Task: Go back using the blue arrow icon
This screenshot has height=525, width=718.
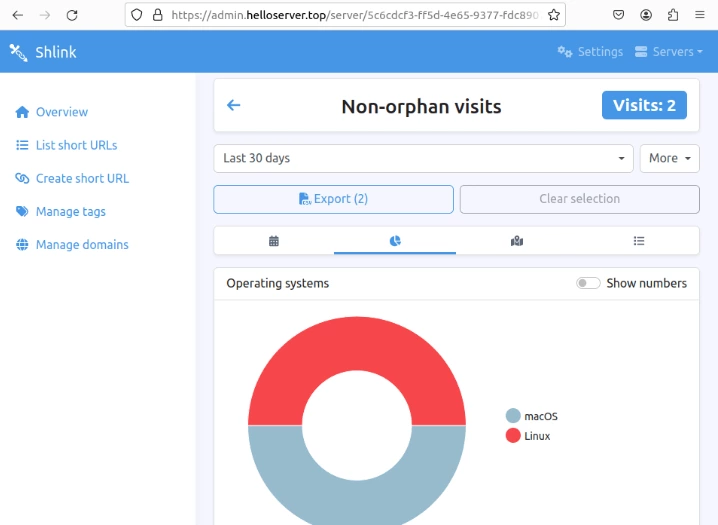Action: [234, 105]
